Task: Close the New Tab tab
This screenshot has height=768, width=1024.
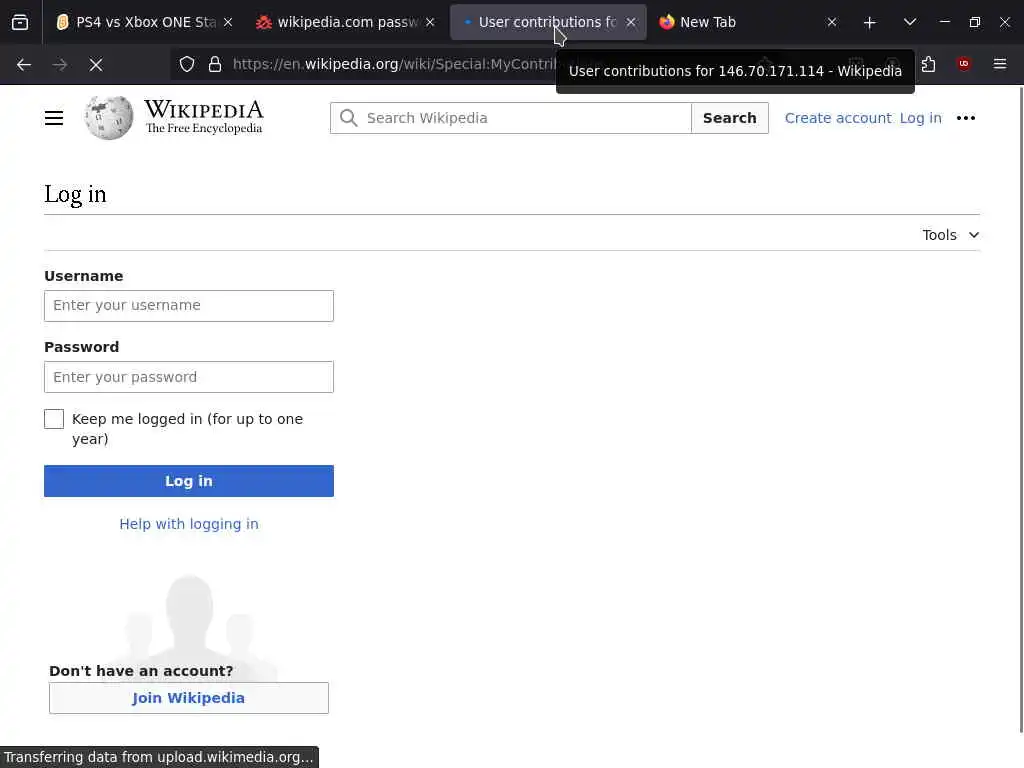Action: (x=832, y=22)
